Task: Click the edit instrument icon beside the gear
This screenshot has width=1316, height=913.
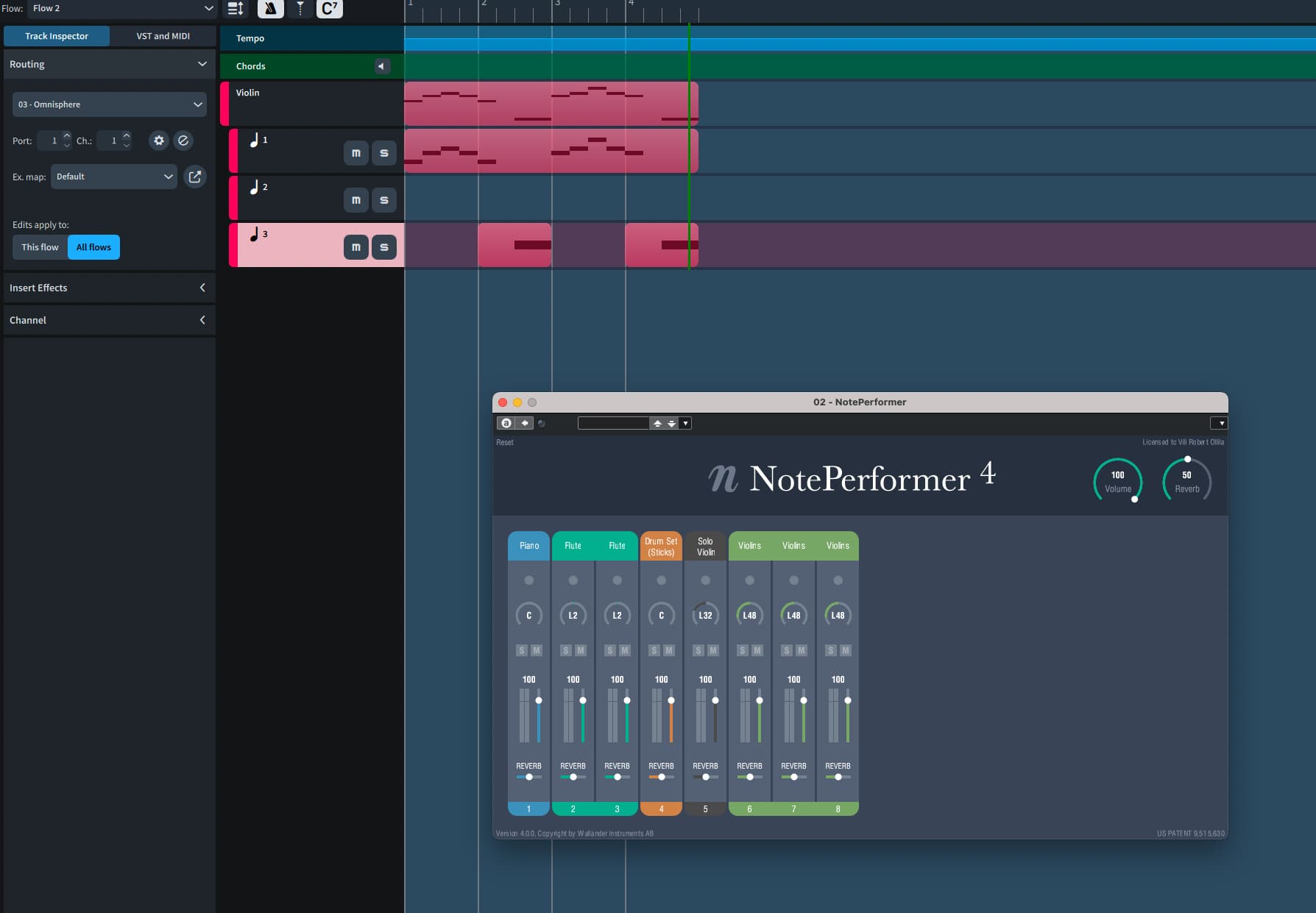Action: point(183,141)
